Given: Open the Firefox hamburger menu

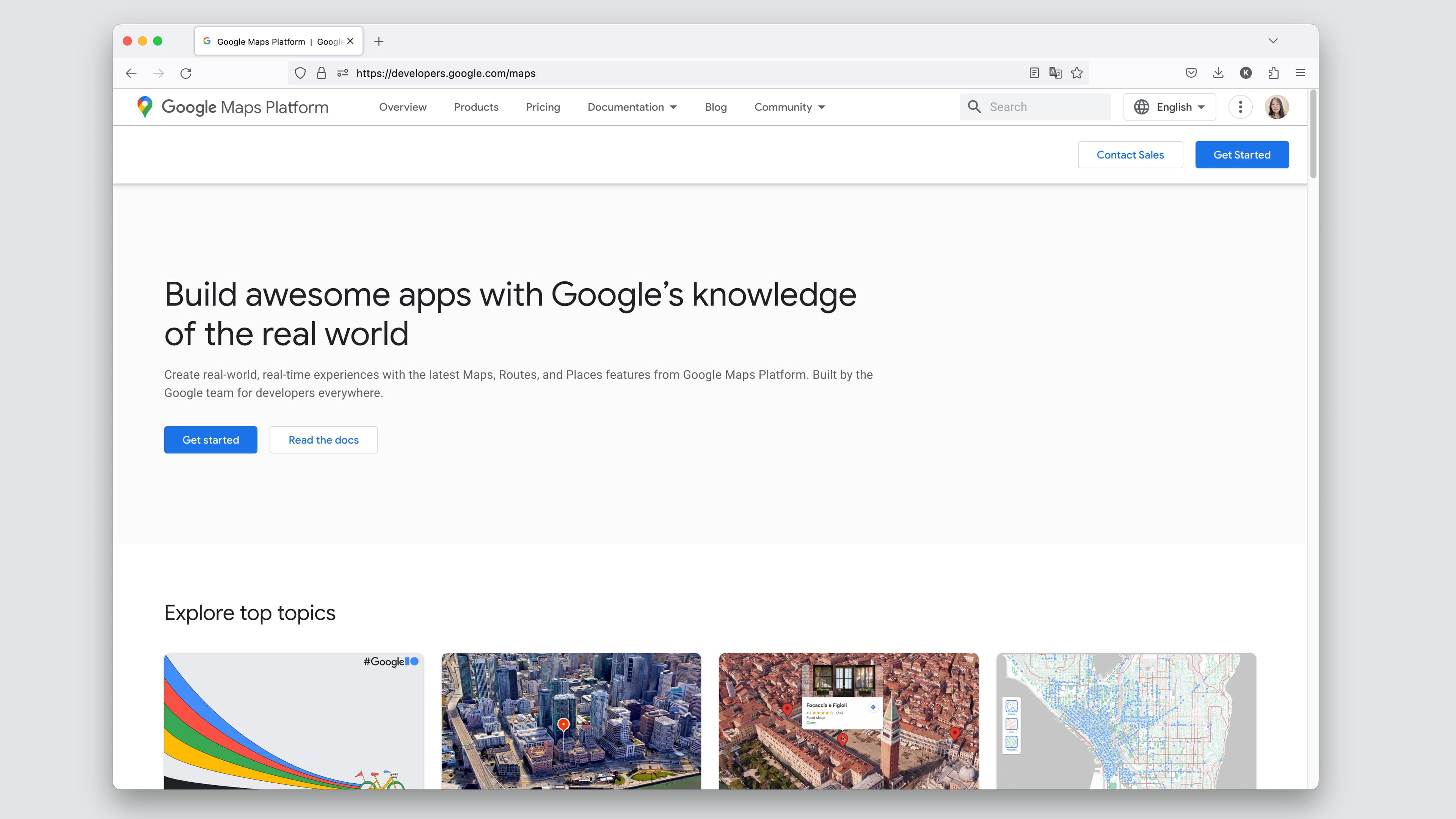Looking at the screenshot, I should pyautogui.click(x=1300, y=73).
